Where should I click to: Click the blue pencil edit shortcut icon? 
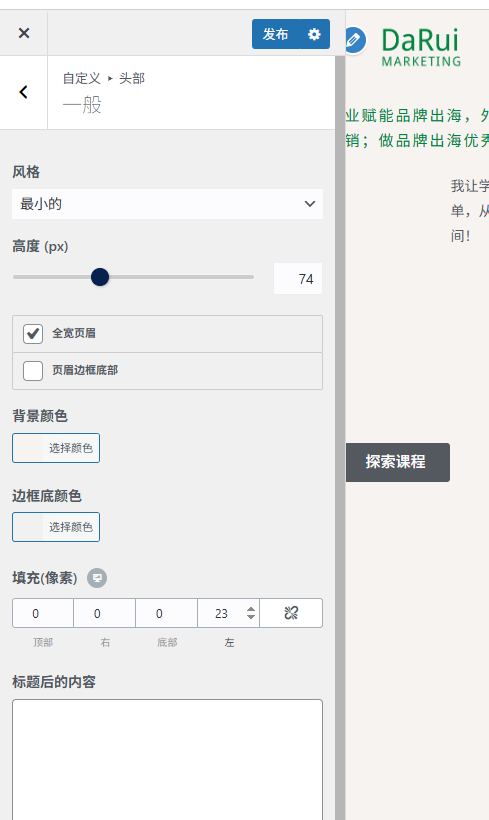[x=354, y=40]
